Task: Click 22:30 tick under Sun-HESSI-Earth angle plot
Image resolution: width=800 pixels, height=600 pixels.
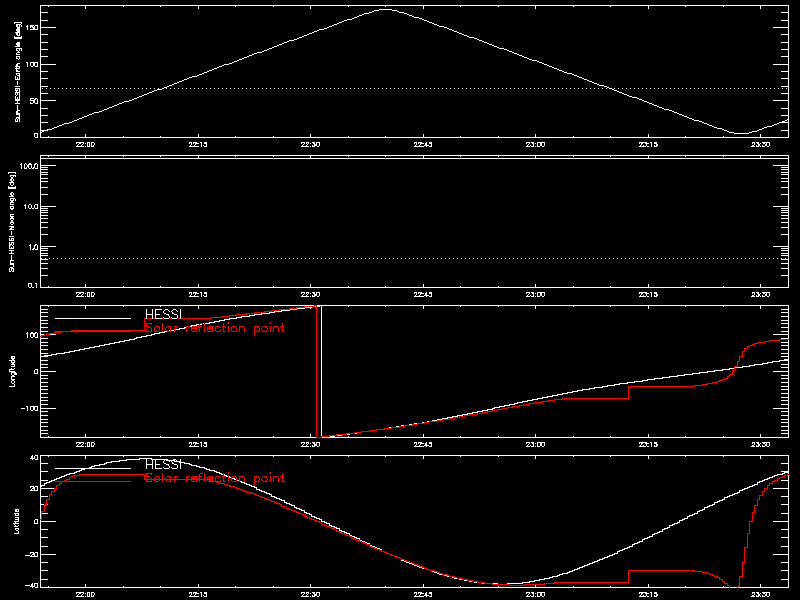Action: [x=310, y=145]
